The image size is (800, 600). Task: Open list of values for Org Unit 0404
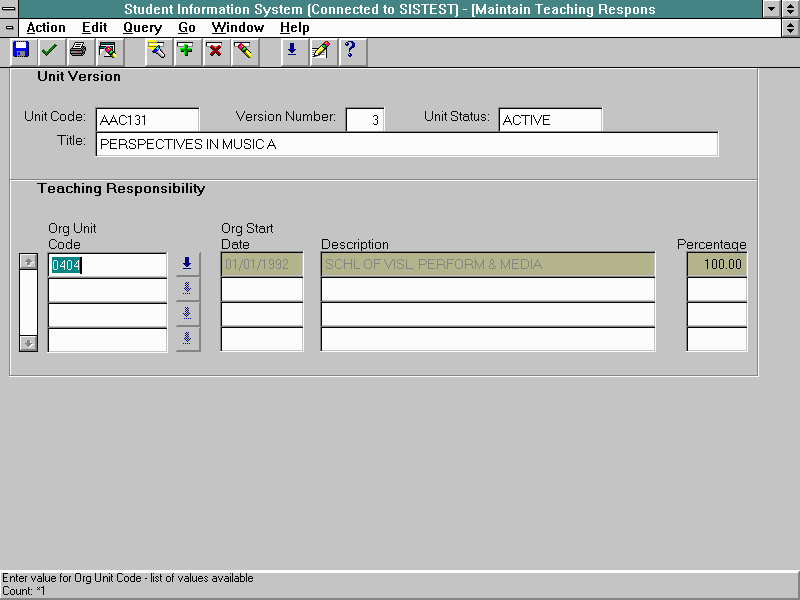(187, 264)
